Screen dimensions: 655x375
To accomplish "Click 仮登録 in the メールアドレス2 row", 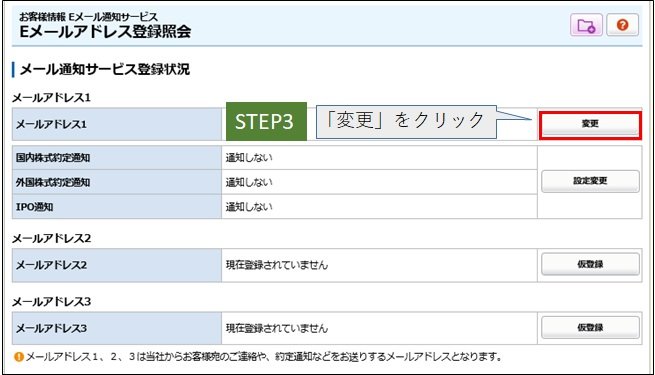I will coord(590,264).
